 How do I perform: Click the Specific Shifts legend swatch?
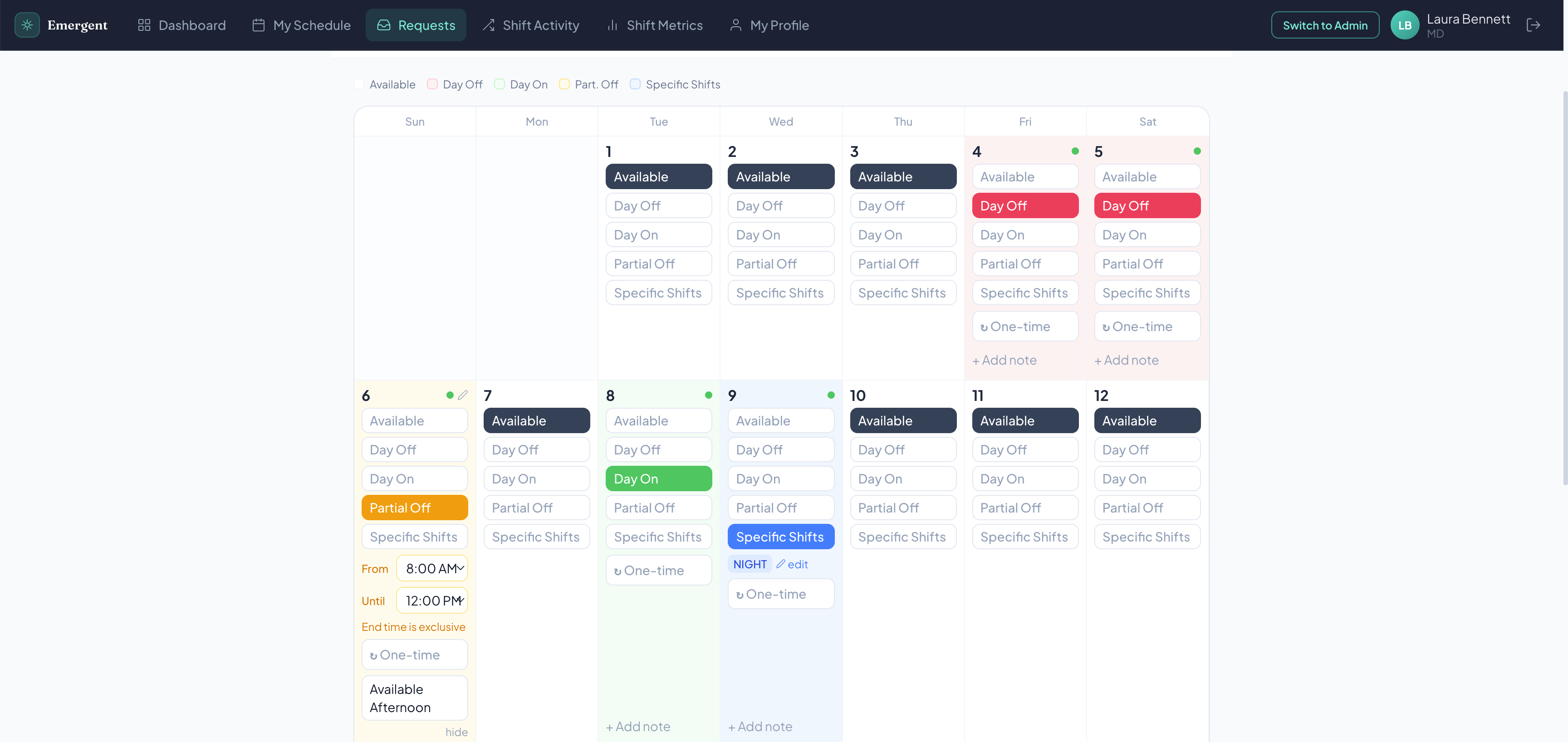pos(635,84)
